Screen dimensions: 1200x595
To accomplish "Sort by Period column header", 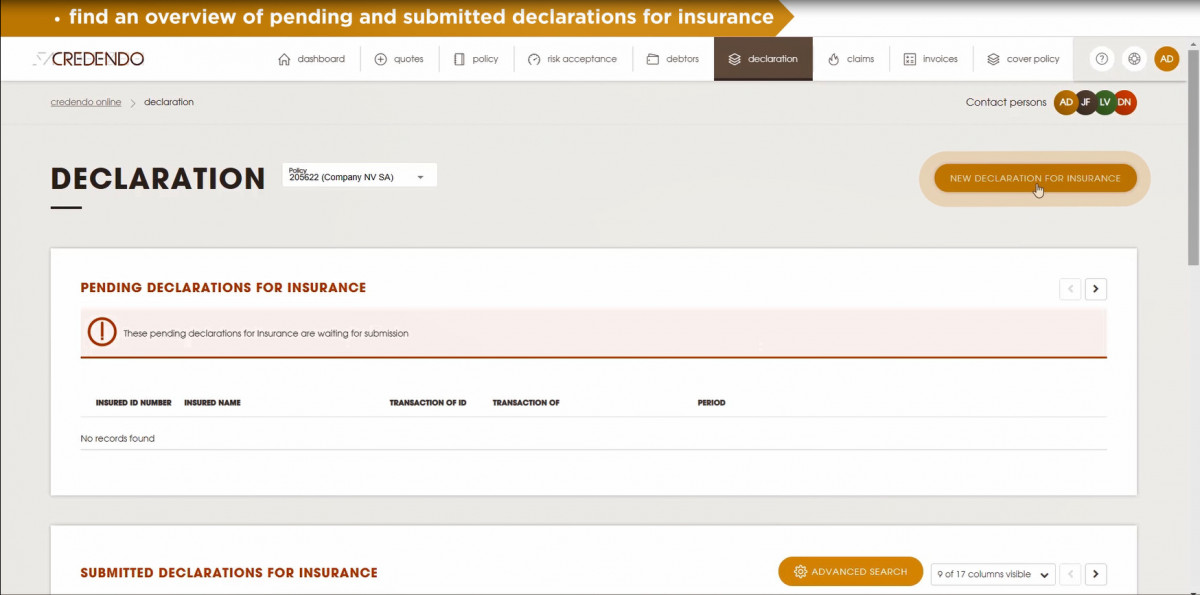I will (711, 403).
